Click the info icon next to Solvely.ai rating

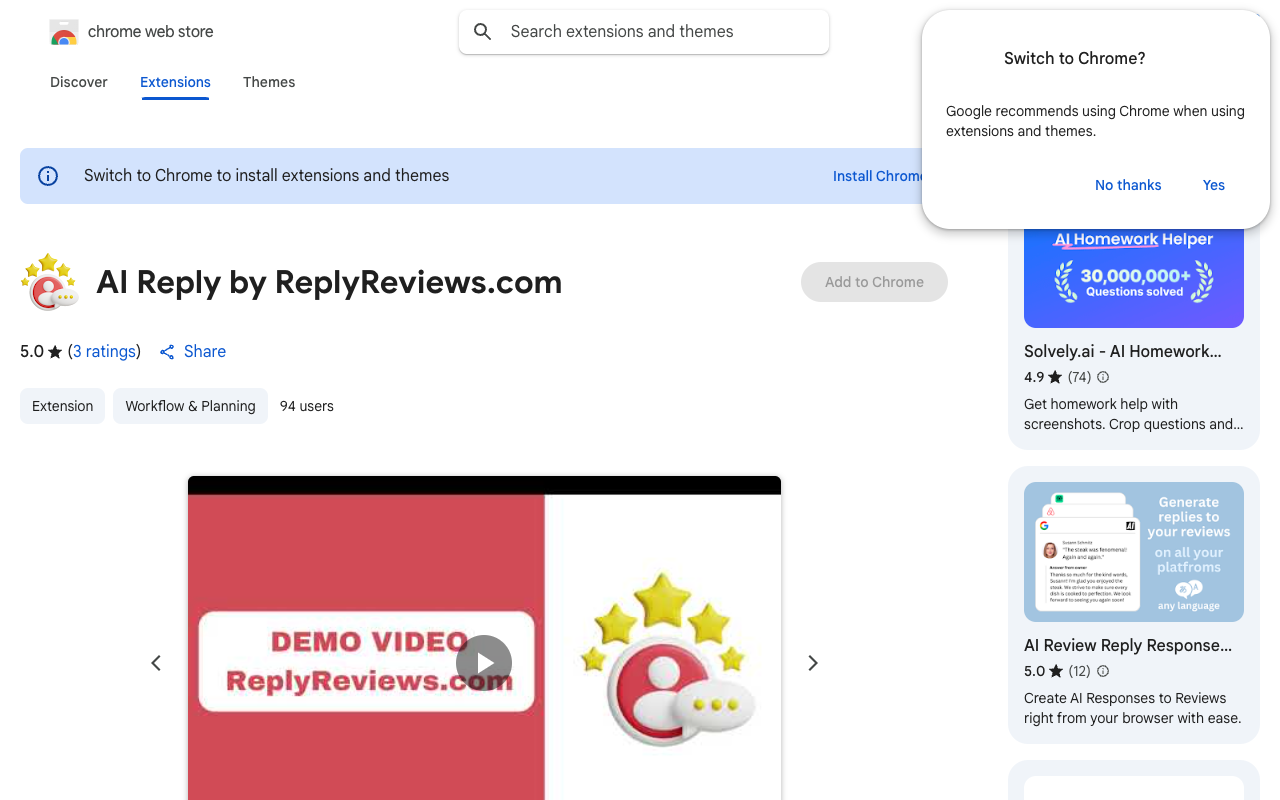point(1103,377)
